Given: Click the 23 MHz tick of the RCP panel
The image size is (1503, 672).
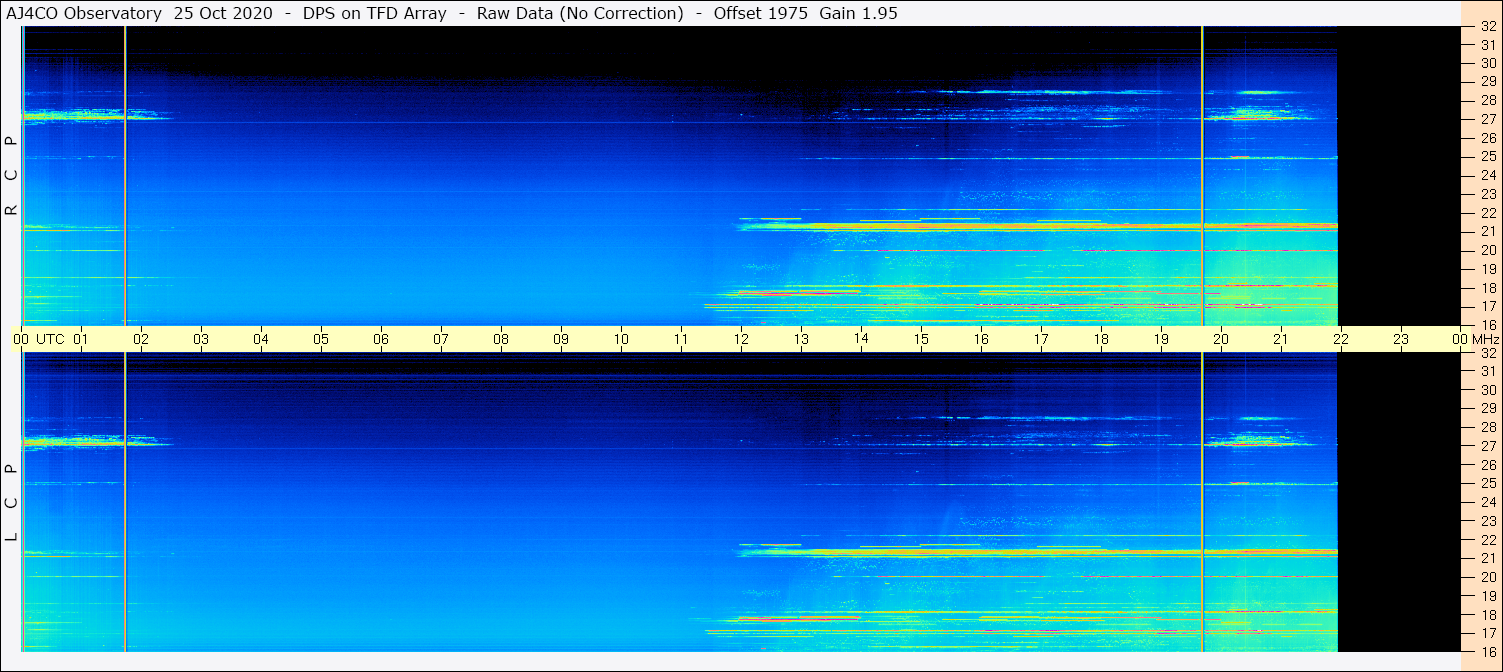Looking at the screenshot, I should point(1487,194).
